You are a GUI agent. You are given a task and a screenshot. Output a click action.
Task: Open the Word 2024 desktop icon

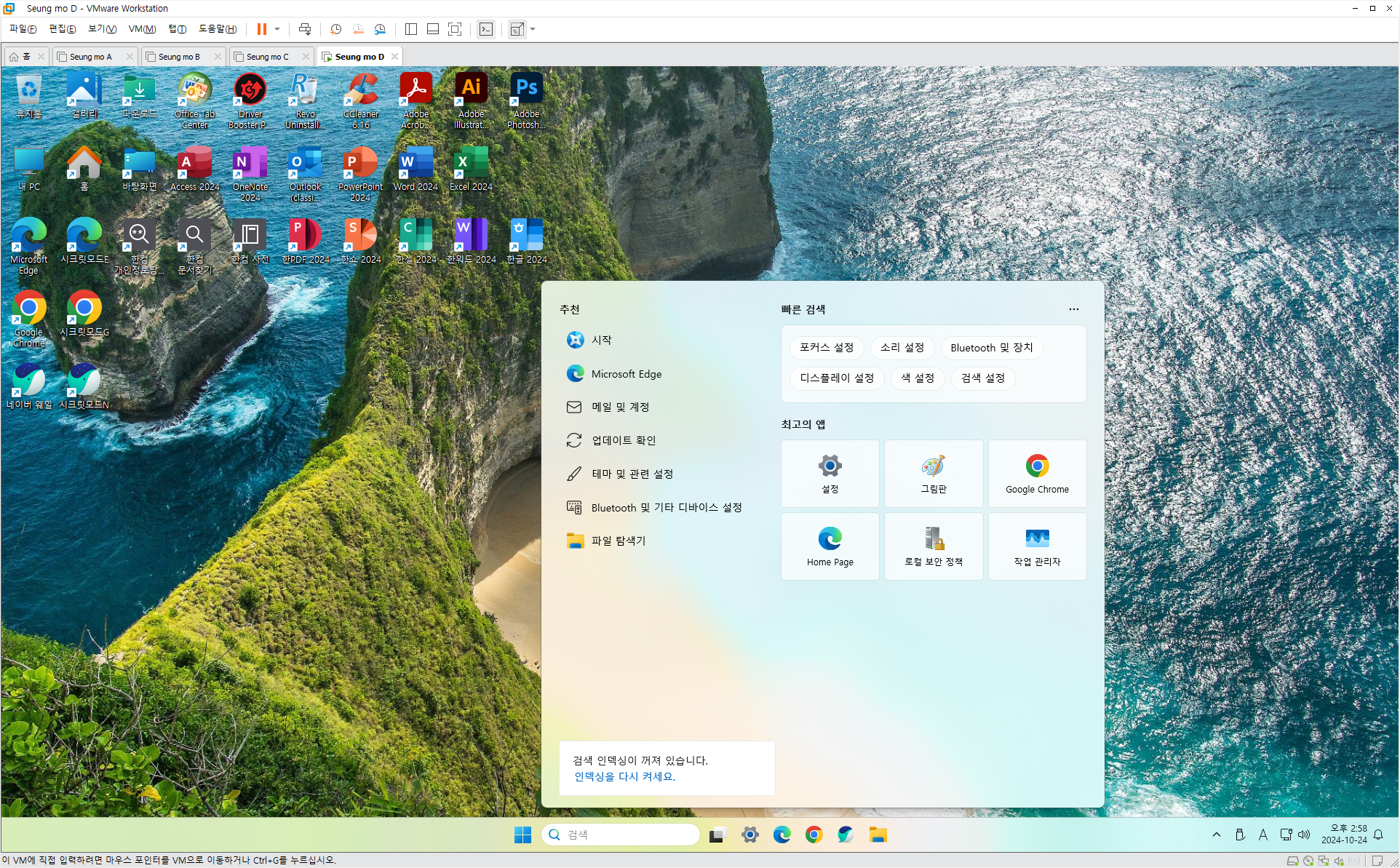point(415,169)
